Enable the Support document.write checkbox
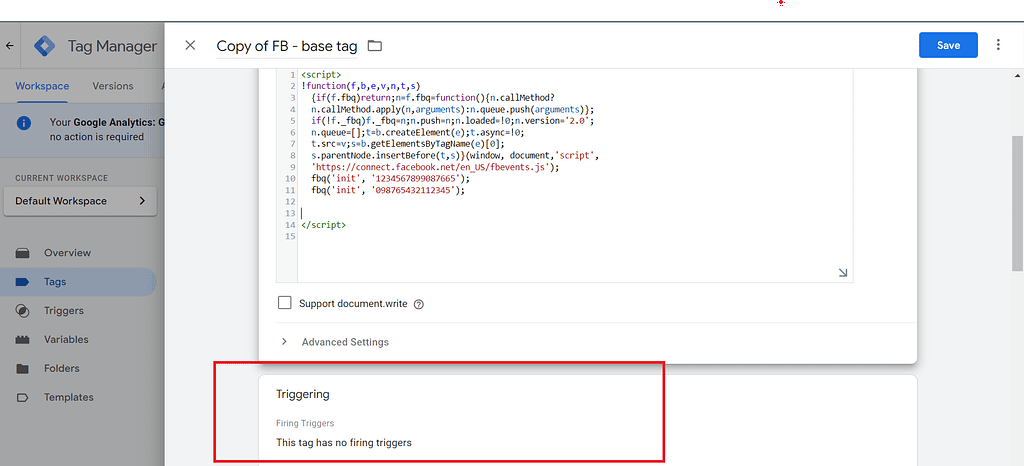This screenshot has height=466, width=1024. 285,303
